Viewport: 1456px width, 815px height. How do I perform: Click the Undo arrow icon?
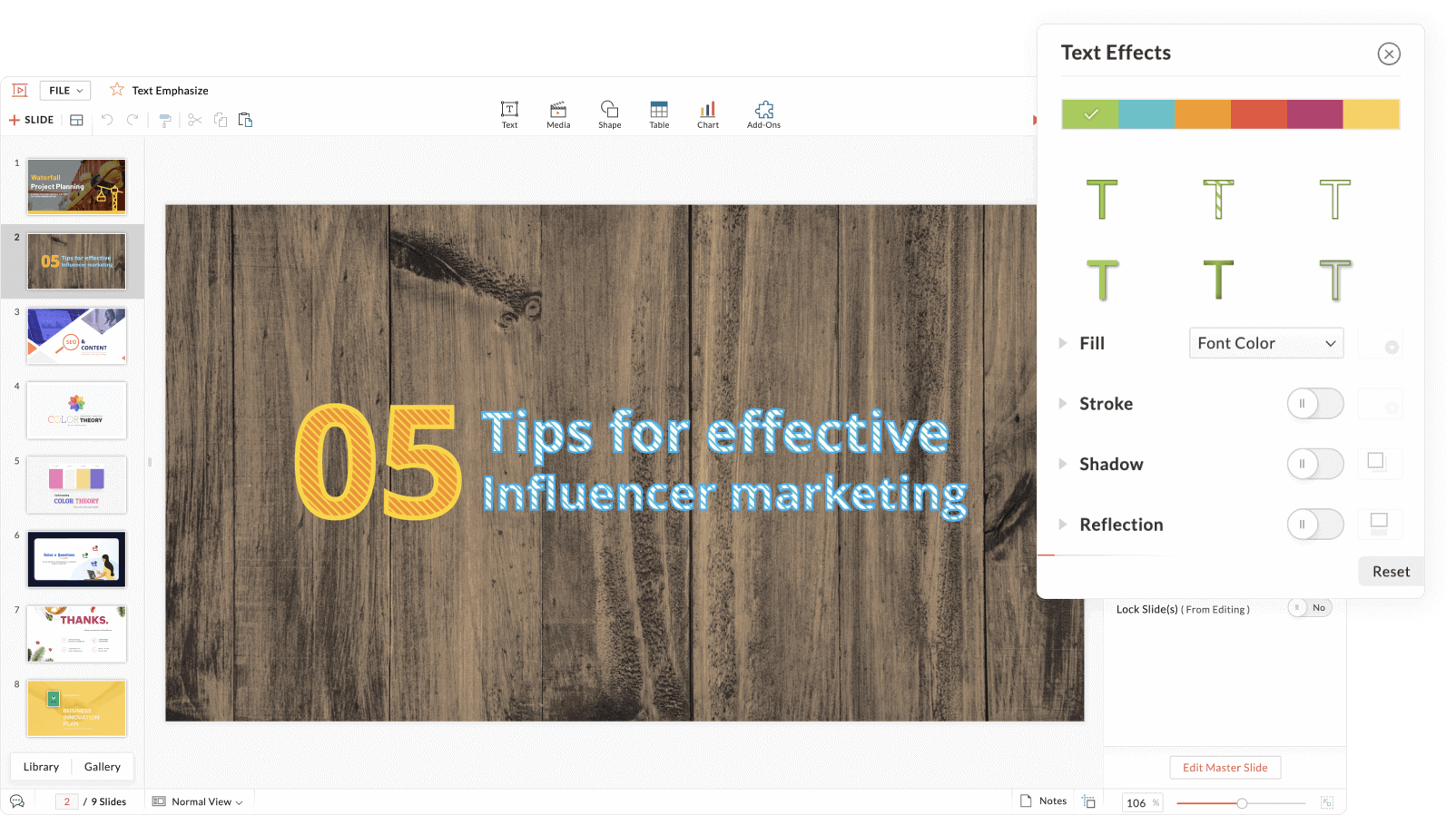point(107,120)
